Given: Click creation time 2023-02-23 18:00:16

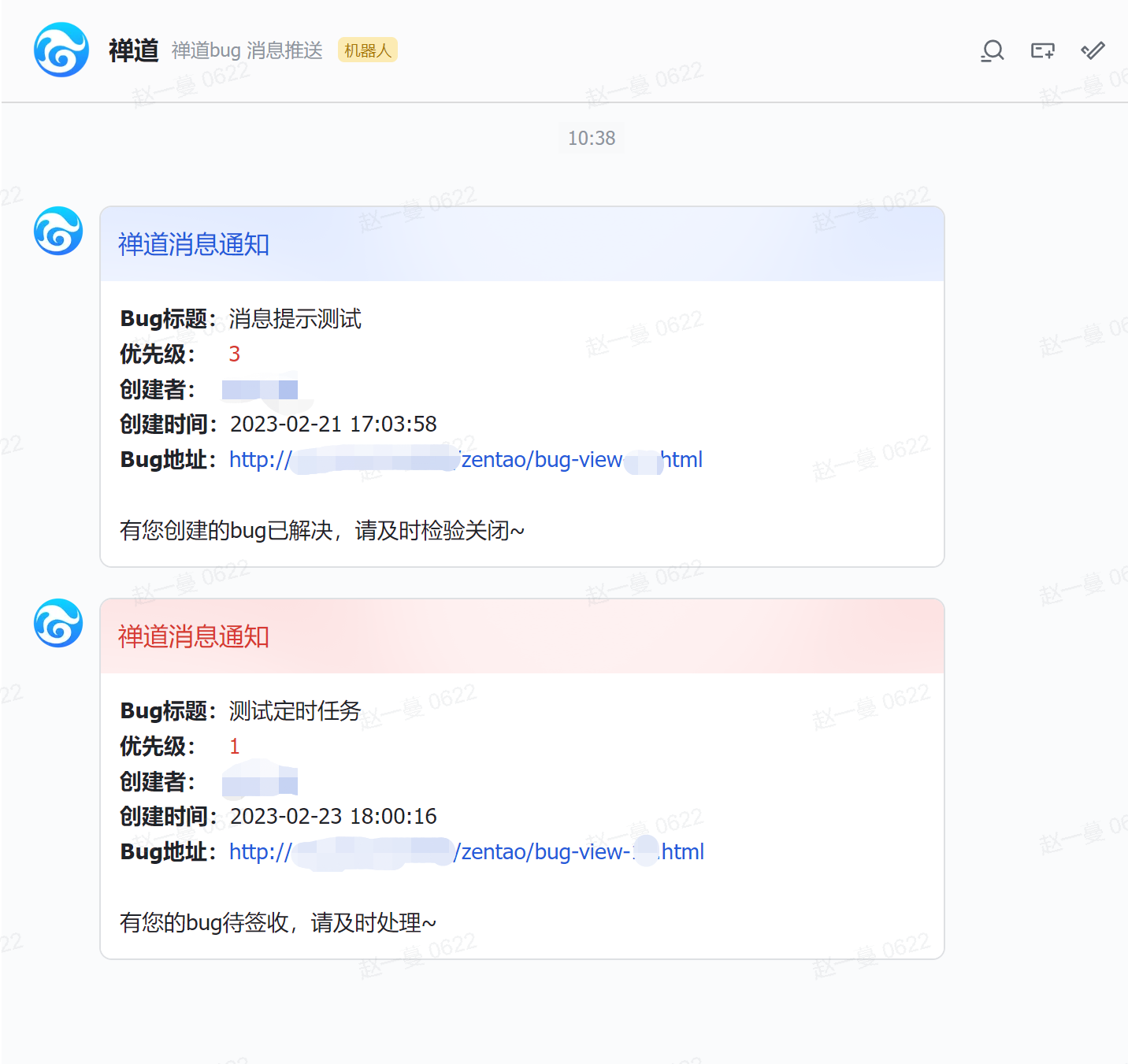Looking at the screenshot, I should point(333,817).
